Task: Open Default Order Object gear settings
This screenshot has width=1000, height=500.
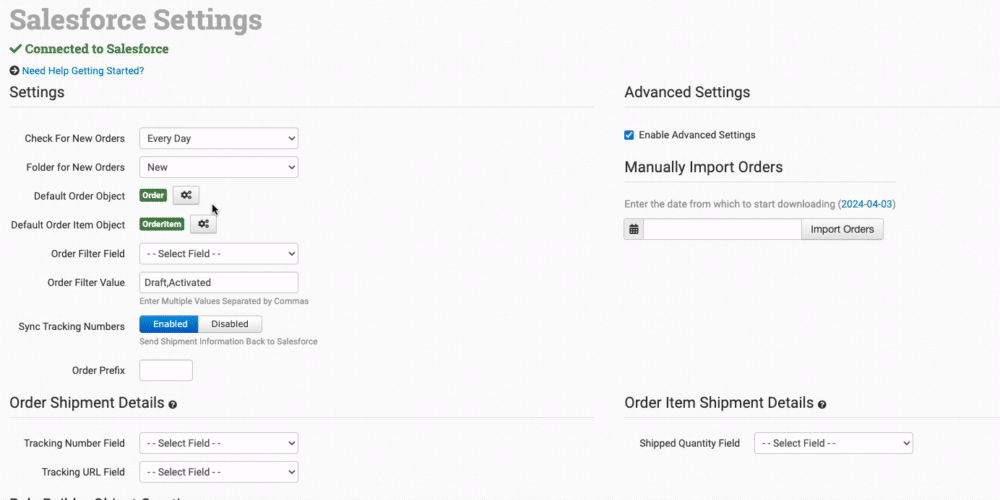Action: [x=186, y=196]
